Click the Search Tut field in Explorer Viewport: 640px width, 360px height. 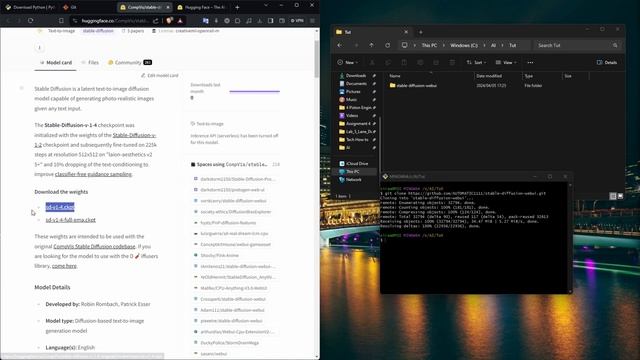(x=578, y=45)
